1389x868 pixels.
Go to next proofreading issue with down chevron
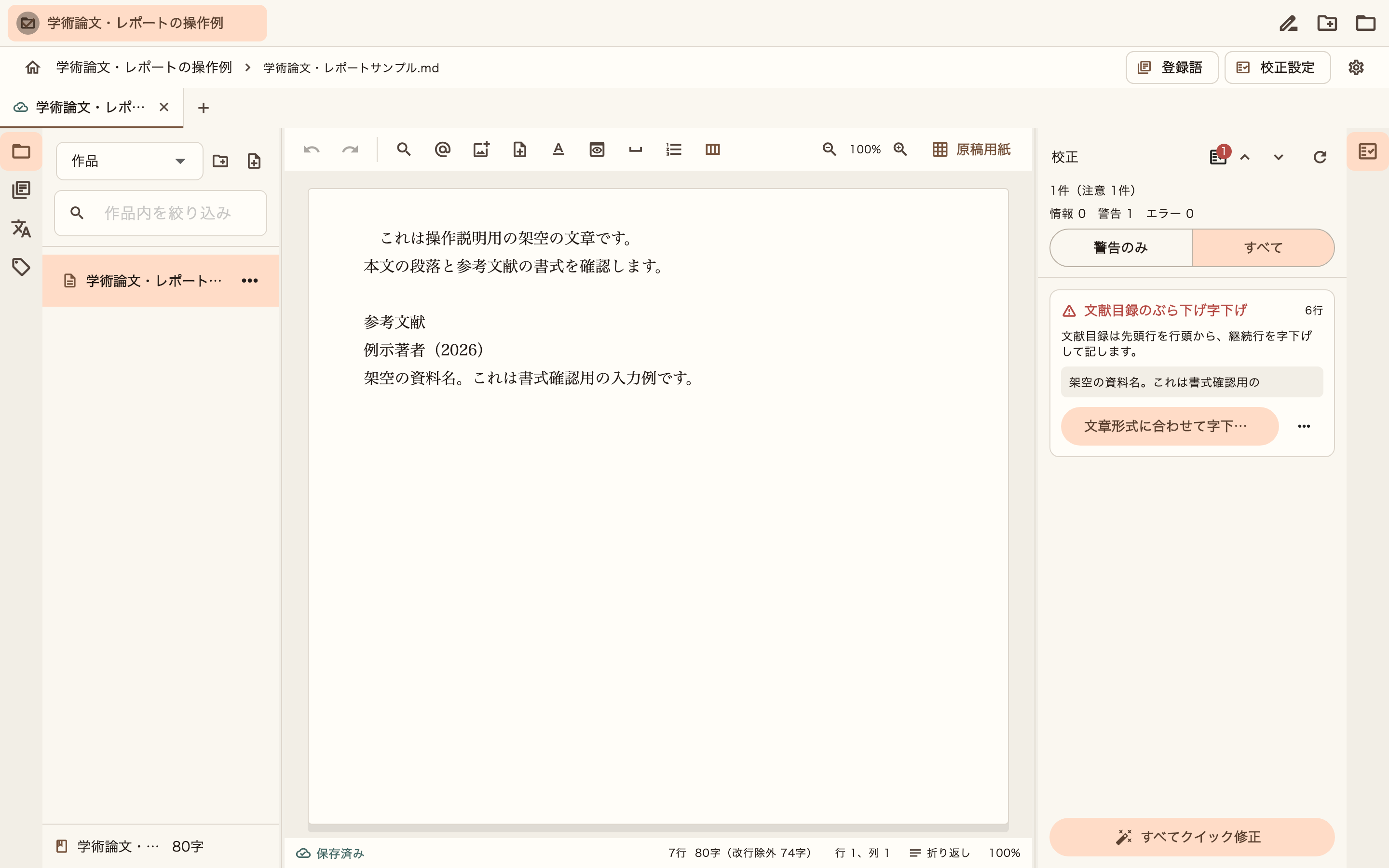coord(1278,157)
